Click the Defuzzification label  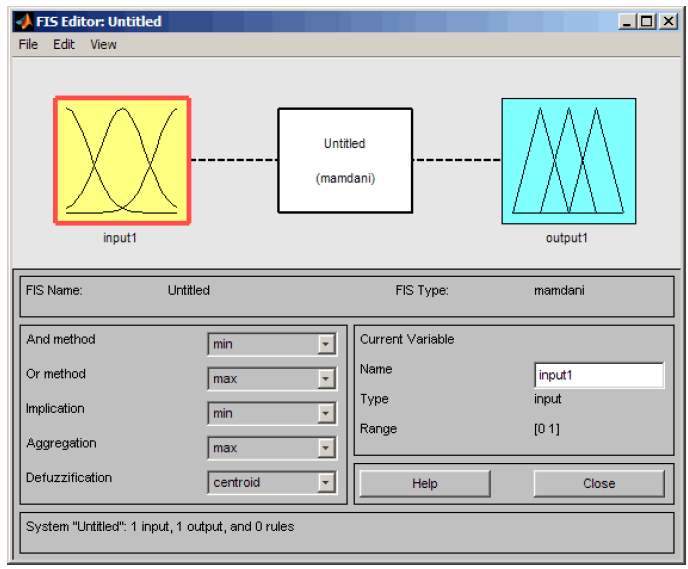pos(69,477)
